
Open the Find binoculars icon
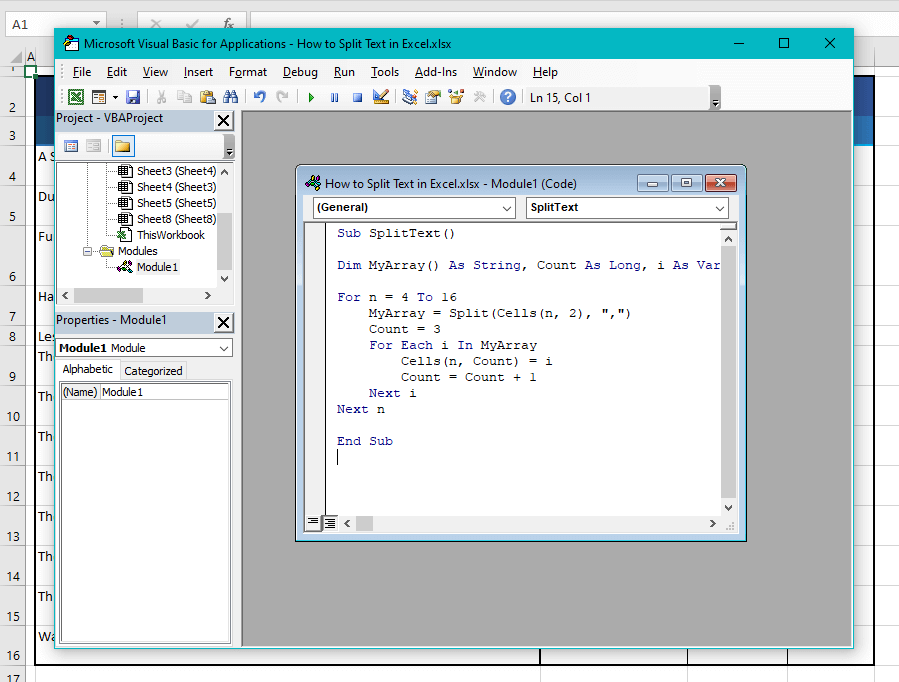(x=231, y=97)
